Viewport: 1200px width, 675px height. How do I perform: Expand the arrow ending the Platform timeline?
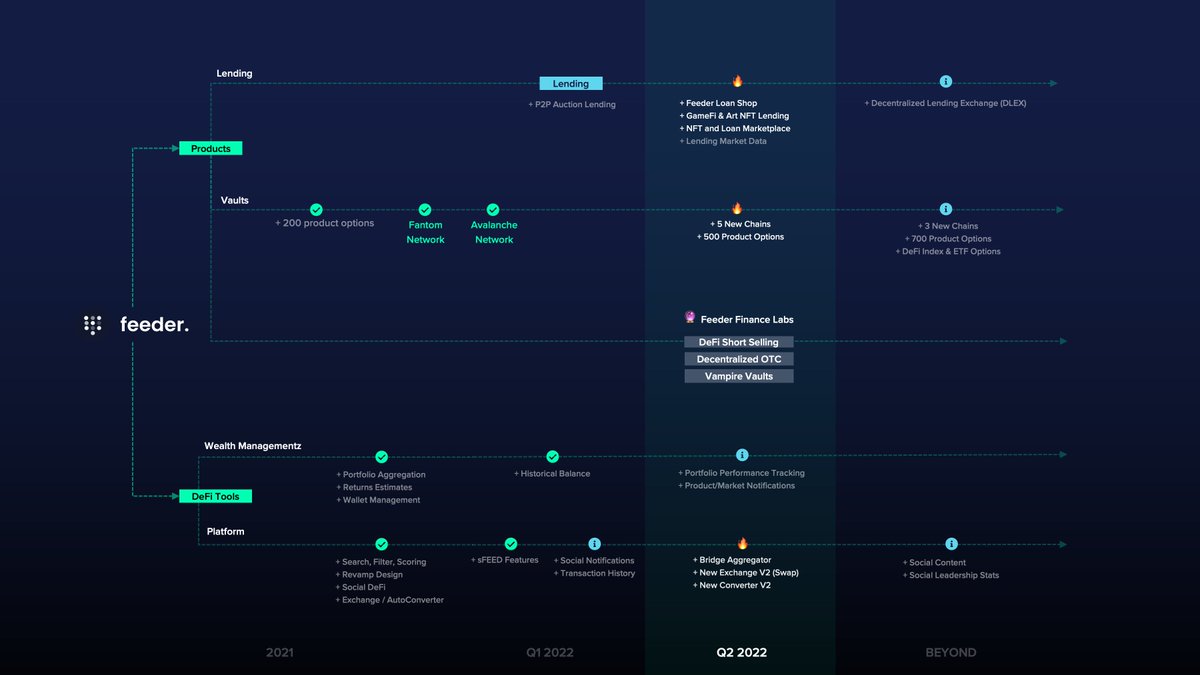pos(1060,544)
